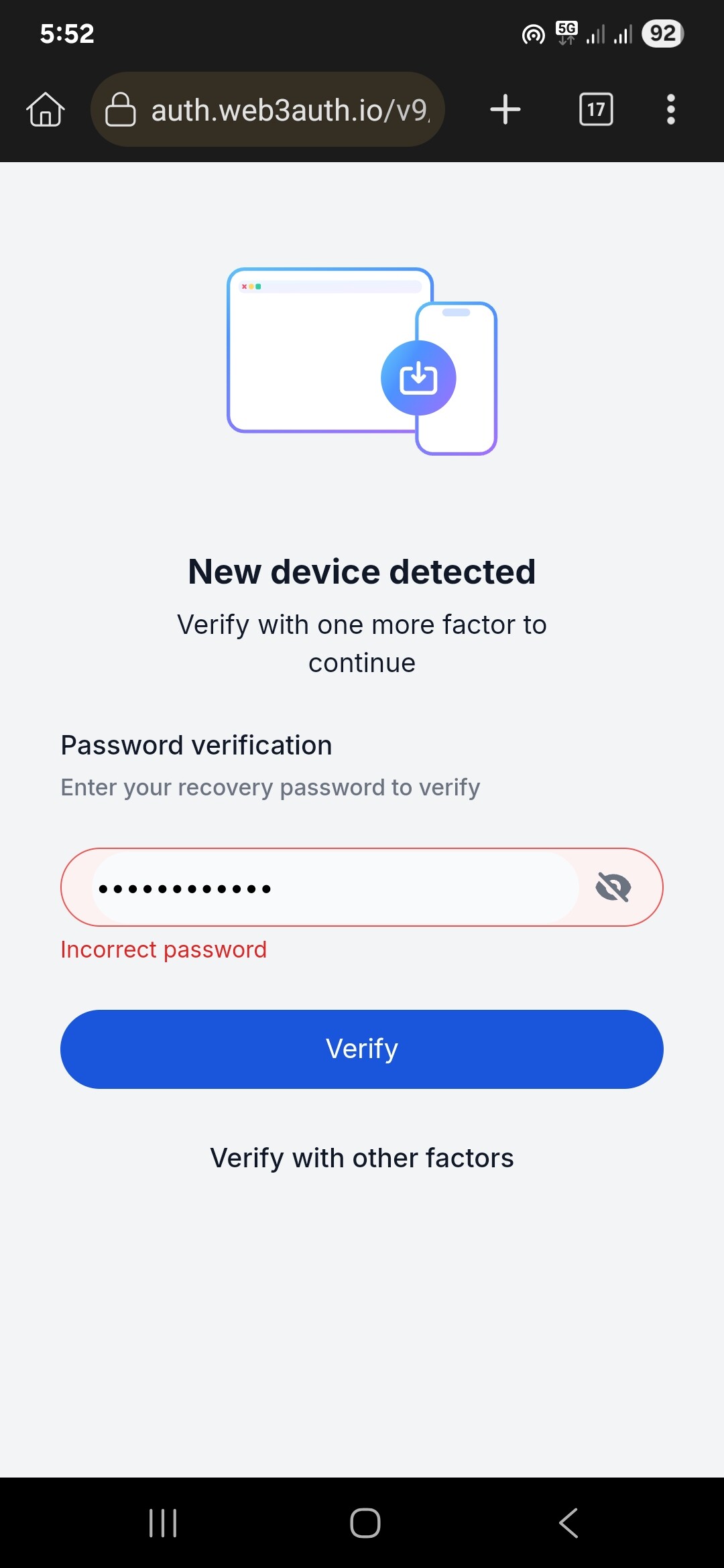The image size is (724, 1568).
Task: Tap the Android home navigation button
Action: 365,1522
